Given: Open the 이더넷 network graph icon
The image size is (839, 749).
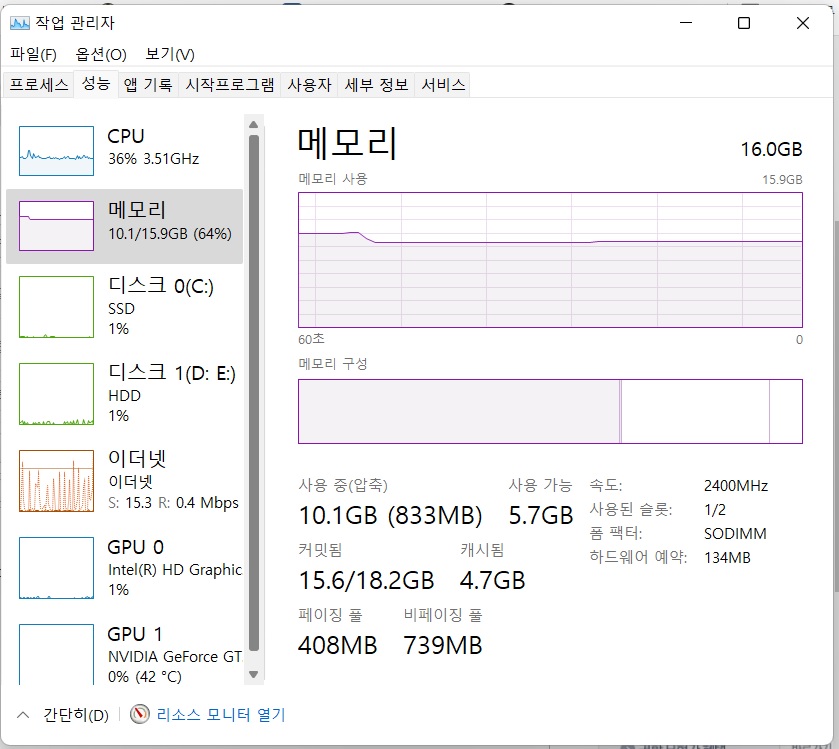Looking at the screenshot, I should point(56,481).
